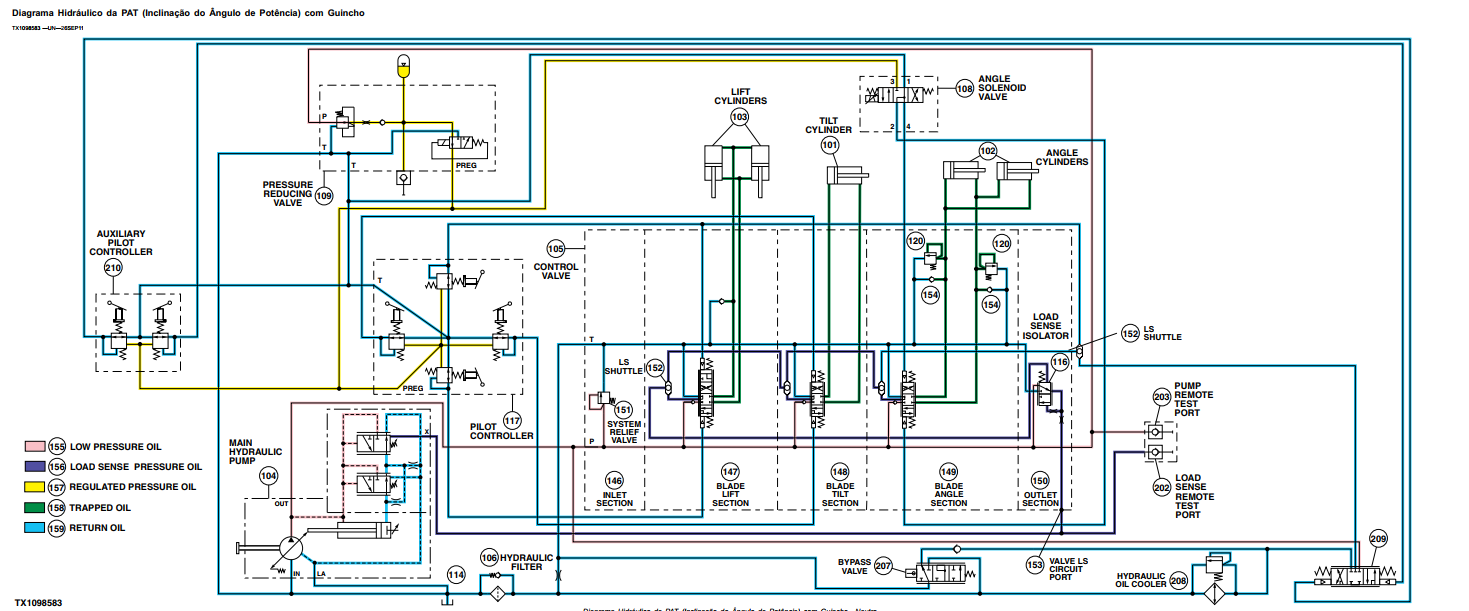Viewport: 1469px width, 611px height.
Task: Click the 'ANGLE SOLENOID VALVE' label
Action: click(x=1002, y=88)
